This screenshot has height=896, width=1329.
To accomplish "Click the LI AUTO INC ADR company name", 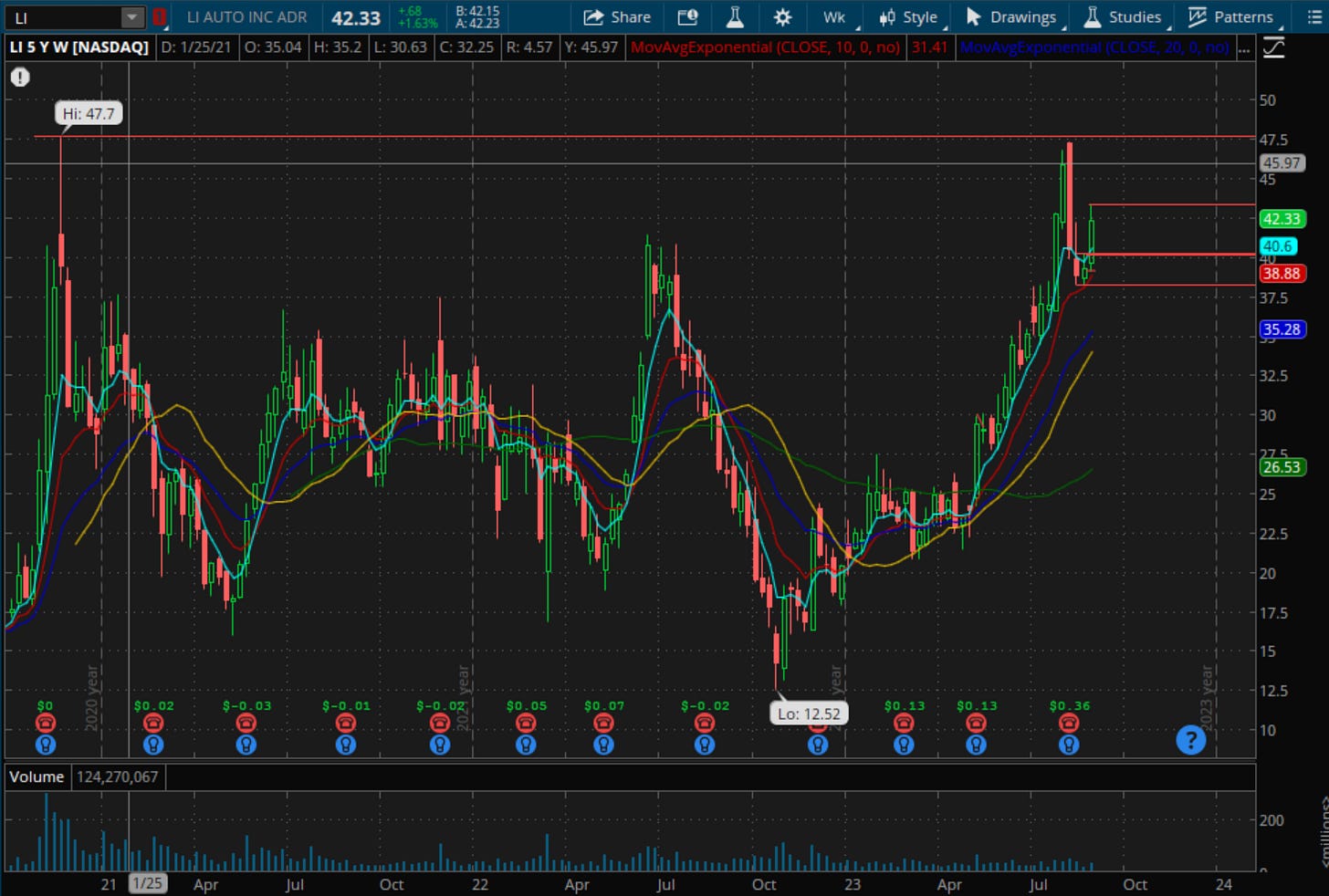I will click(x=247, y=17).
